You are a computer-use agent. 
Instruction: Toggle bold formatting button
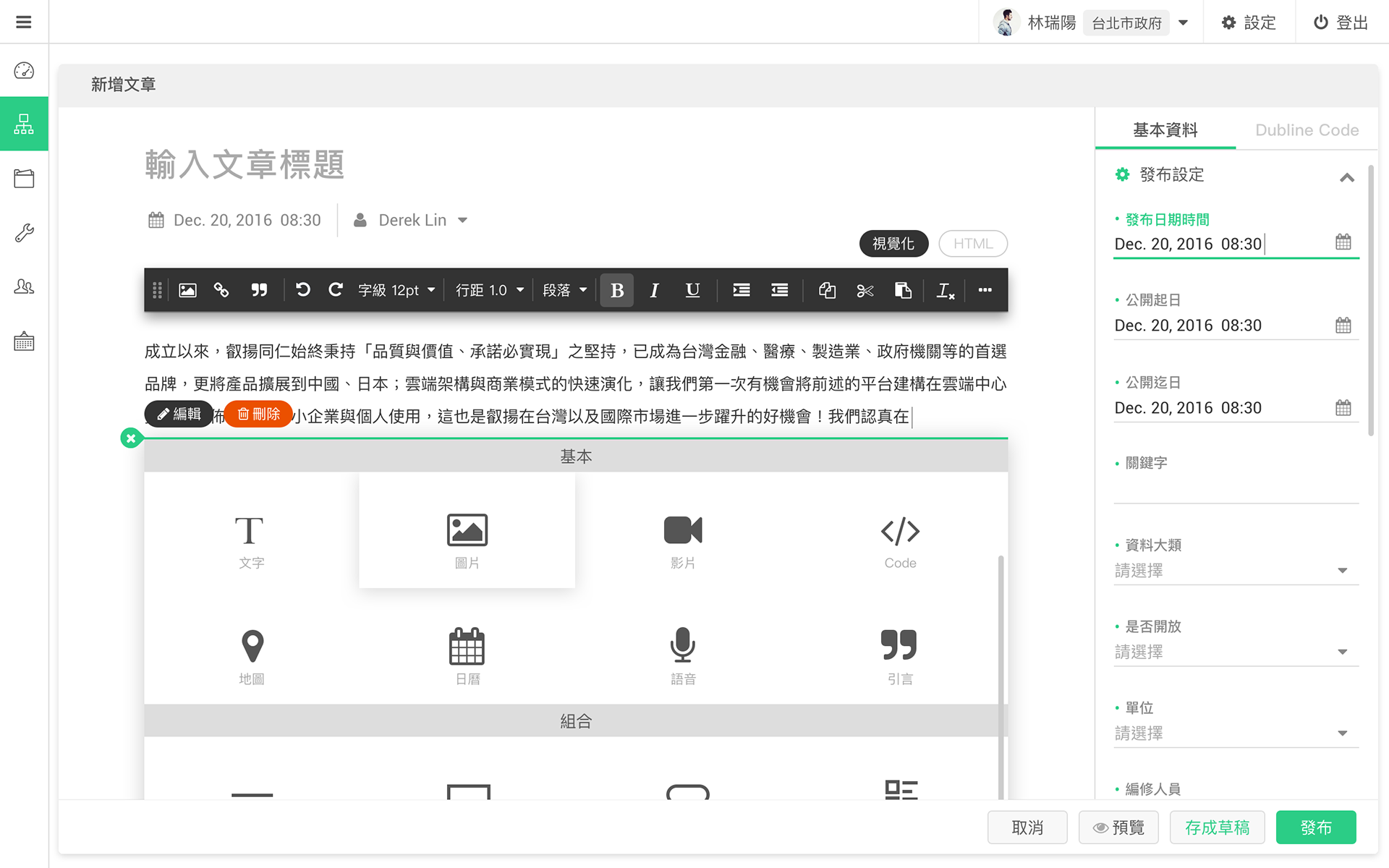616,290
